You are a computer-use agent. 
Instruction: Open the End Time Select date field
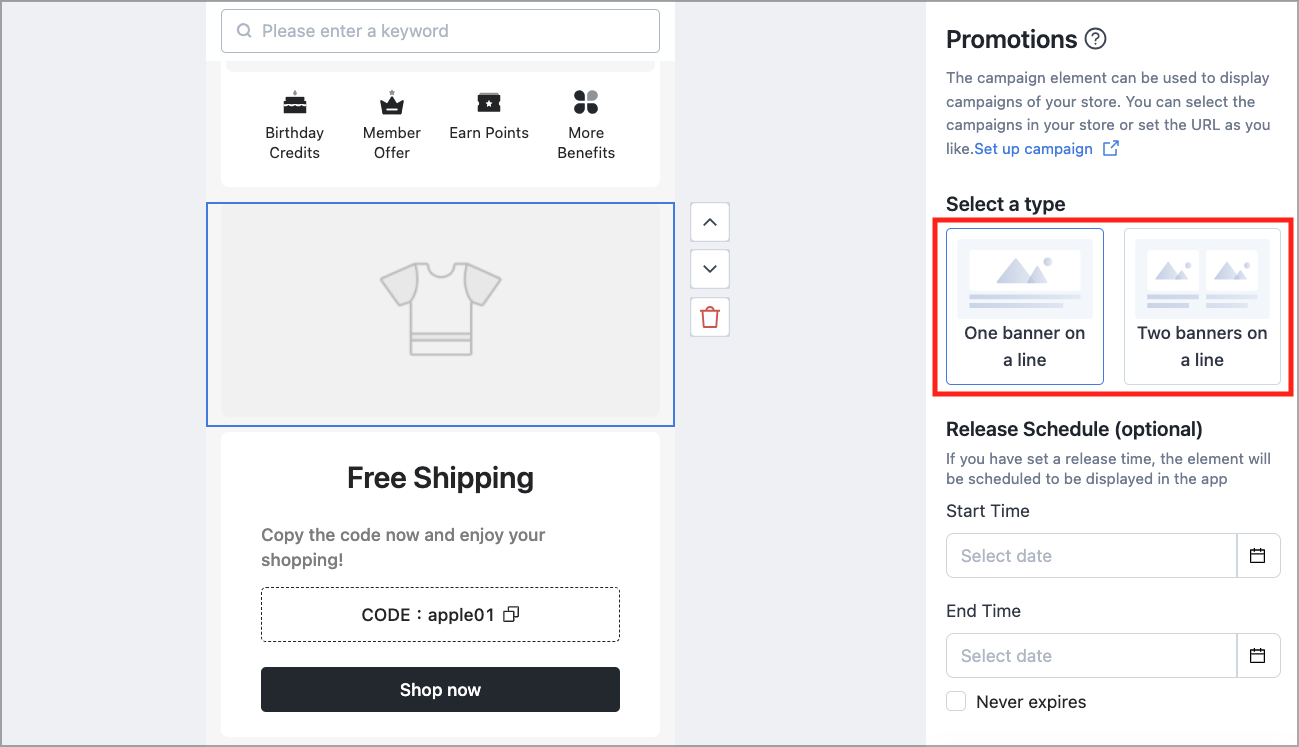click(x=1092, y=656)
